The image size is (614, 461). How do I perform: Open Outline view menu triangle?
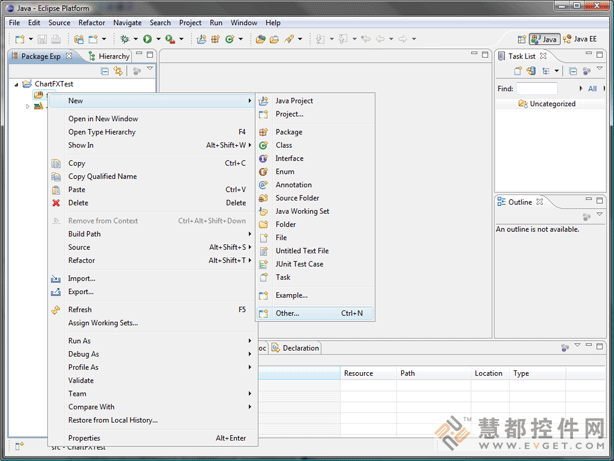pyautogui.click(x=600, y=214)
